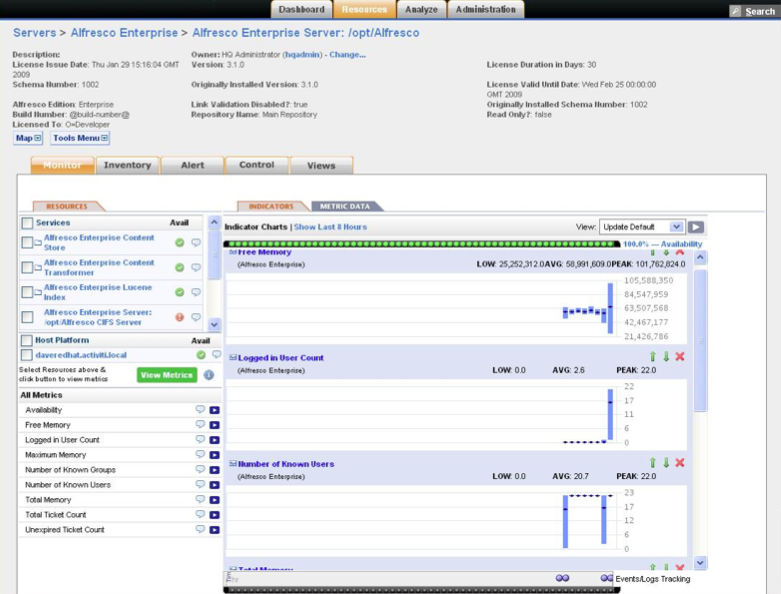
Task: Move Logged in User Count chart up
Action: (x=652, y=356)
